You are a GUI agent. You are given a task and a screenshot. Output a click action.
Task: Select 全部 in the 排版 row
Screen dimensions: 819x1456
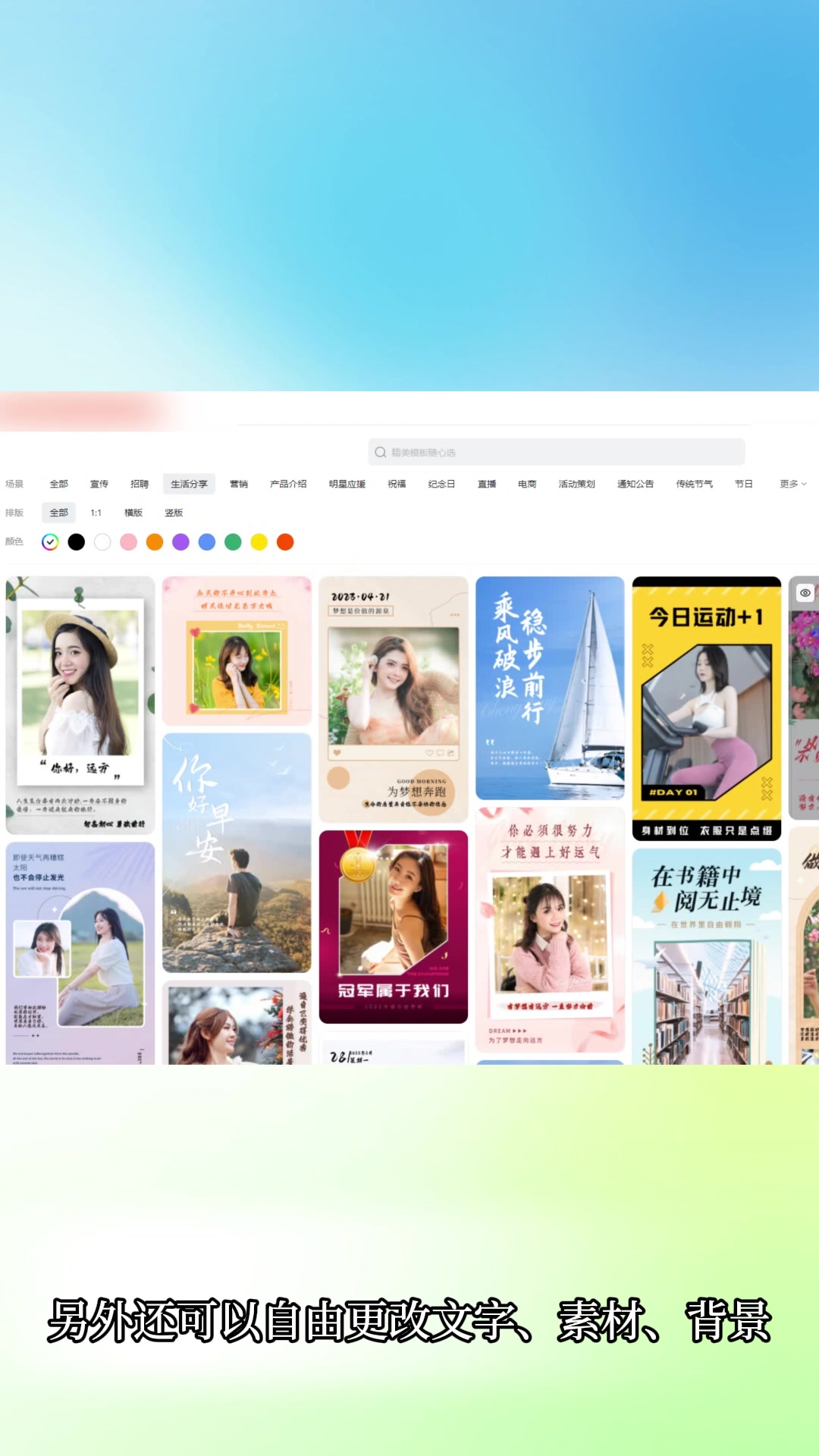click(58, 513)
